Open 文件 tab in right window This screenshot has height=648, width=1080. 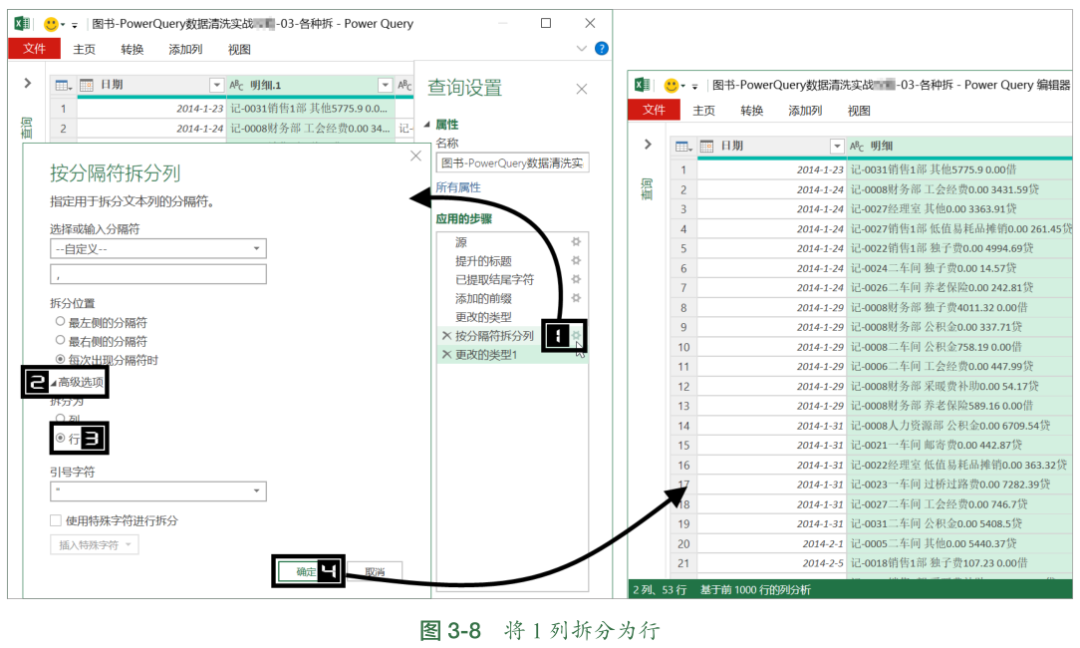654,110
